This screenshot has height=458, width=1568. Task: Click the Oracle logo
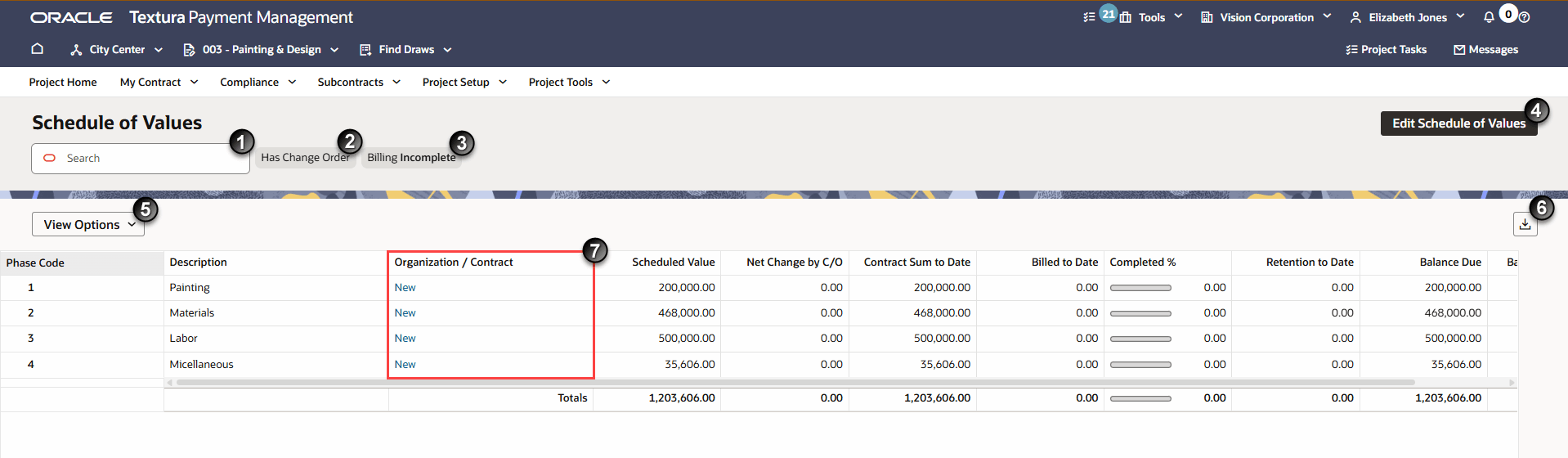[71, 17]
